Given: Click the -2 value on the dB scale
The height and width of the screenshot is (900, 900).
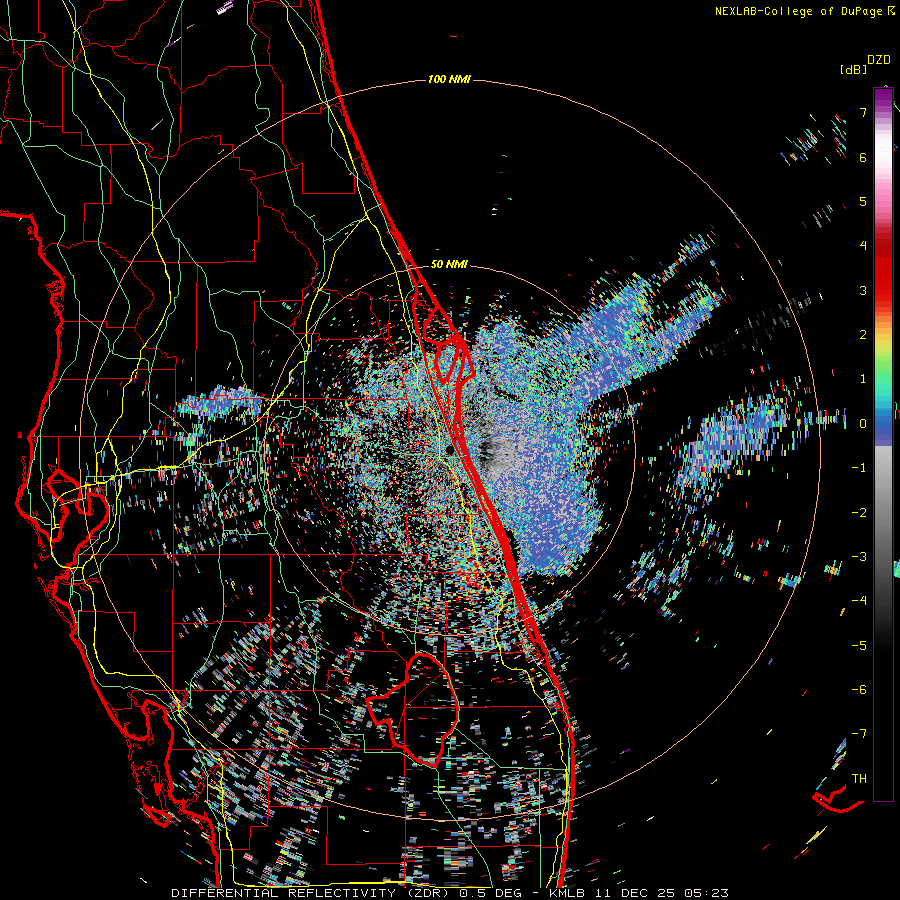Looking at the screenshot, I should (x=859, y=513).
